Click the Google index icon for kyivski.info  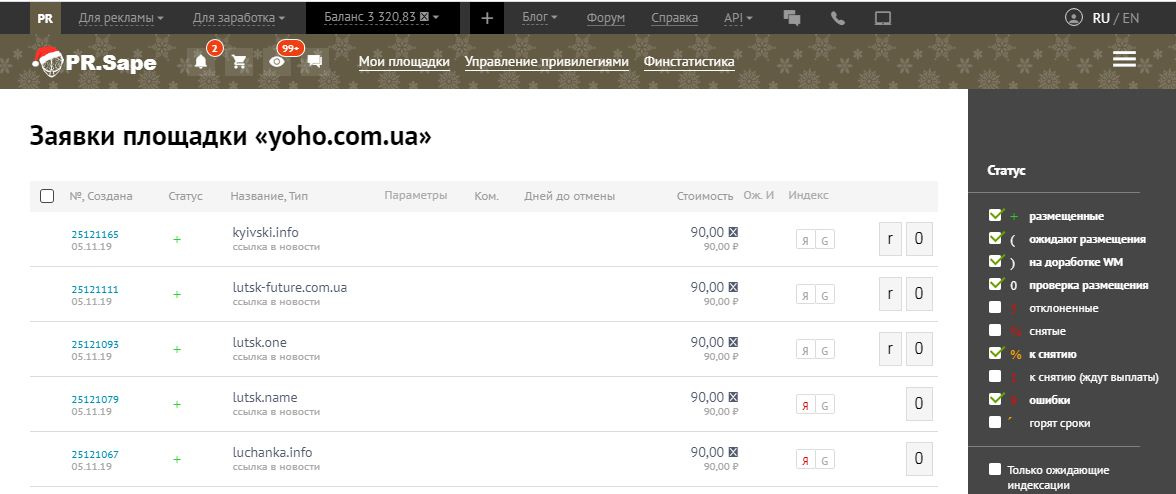[824, 240]
